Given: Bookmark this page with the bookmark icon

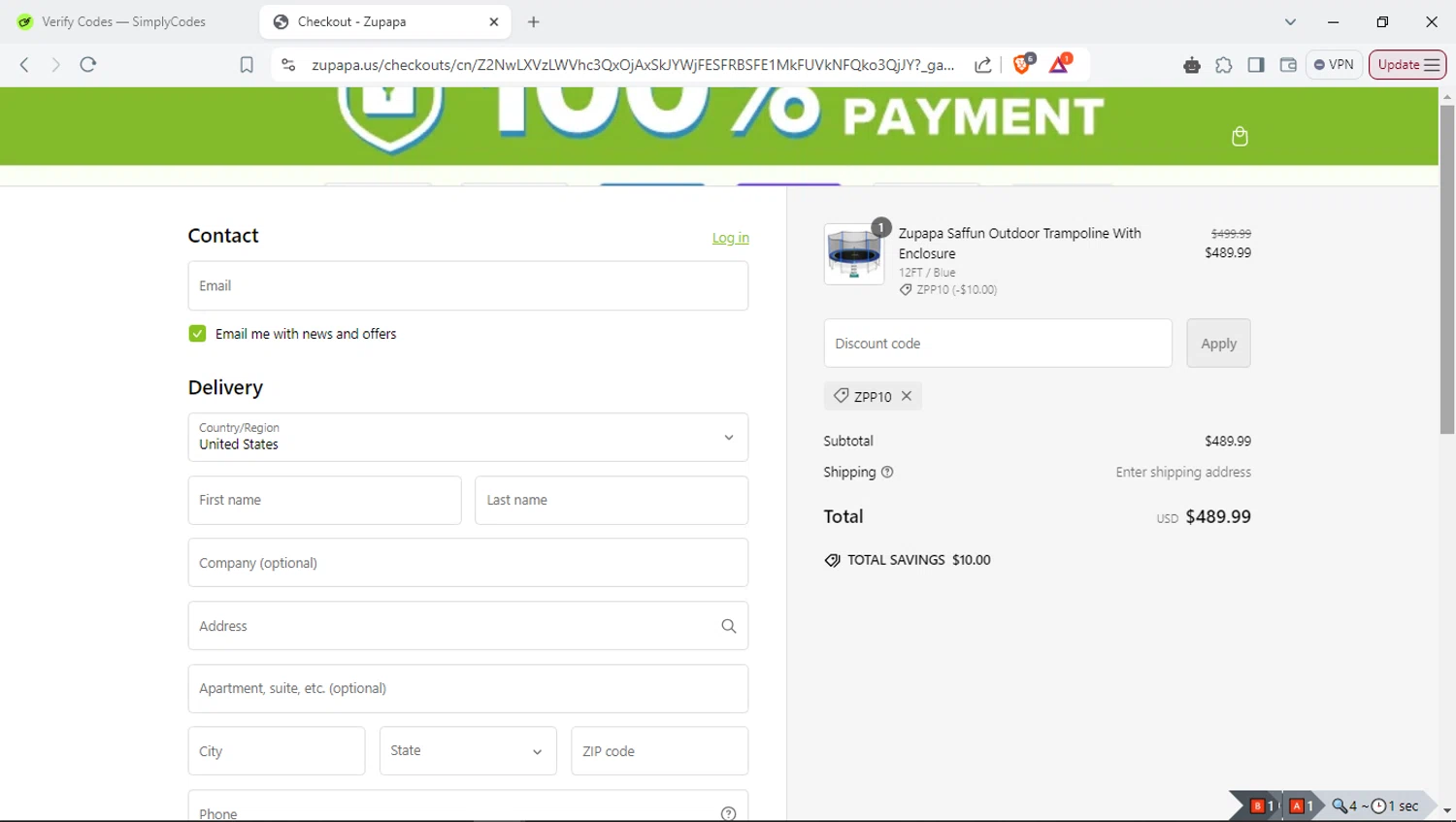Looking at the screenshot, I should pos(247,65).
